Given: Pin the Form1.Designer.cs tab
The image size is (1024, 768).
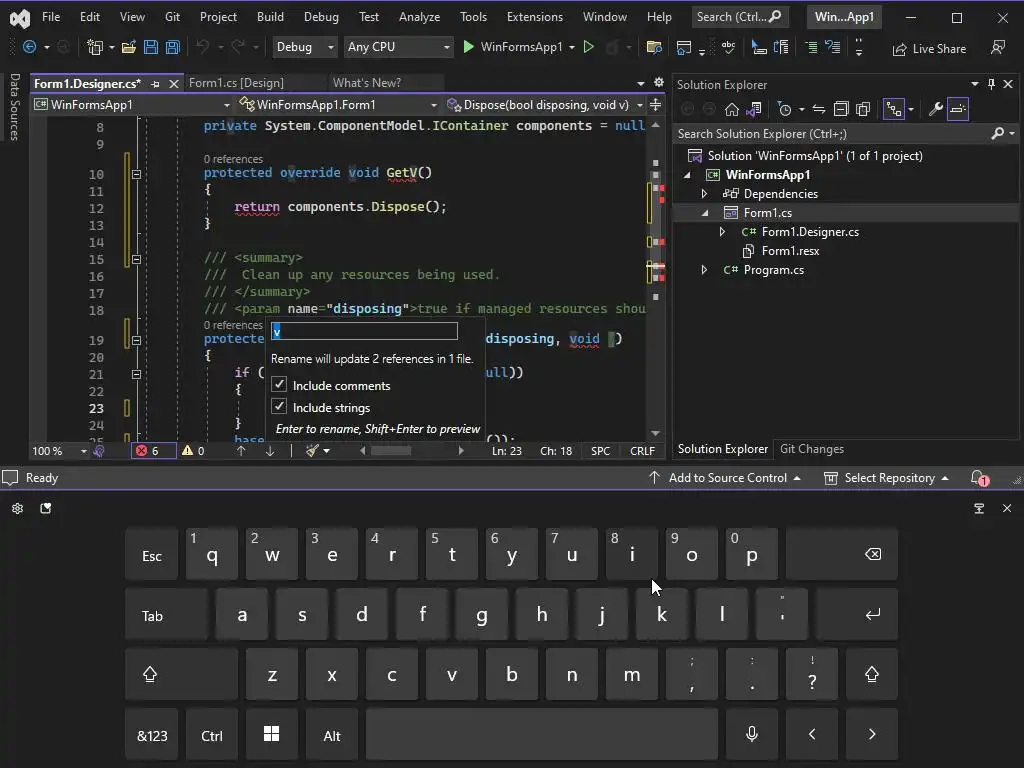Looking at the screenshot, I should tap(155, 84).
